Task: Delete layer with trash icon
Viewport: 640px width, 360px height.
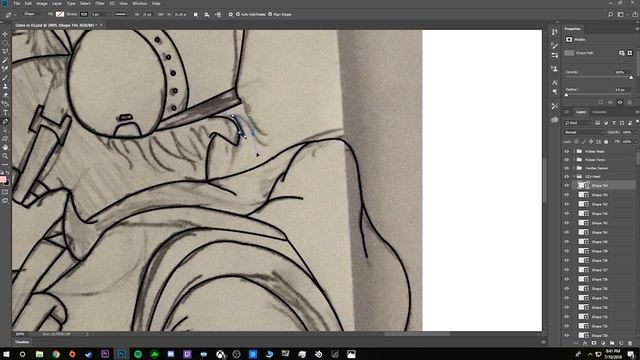Action: (630, 343)
